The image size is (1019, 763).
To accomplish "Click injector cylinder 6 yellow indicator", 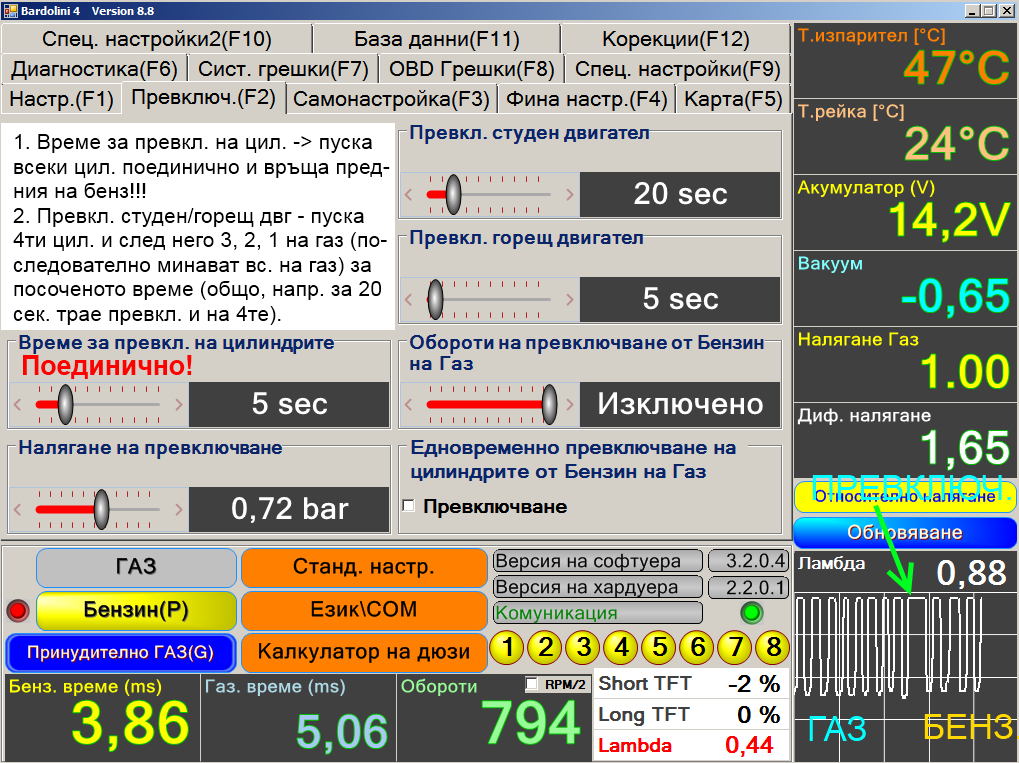I will click(697, 648).
